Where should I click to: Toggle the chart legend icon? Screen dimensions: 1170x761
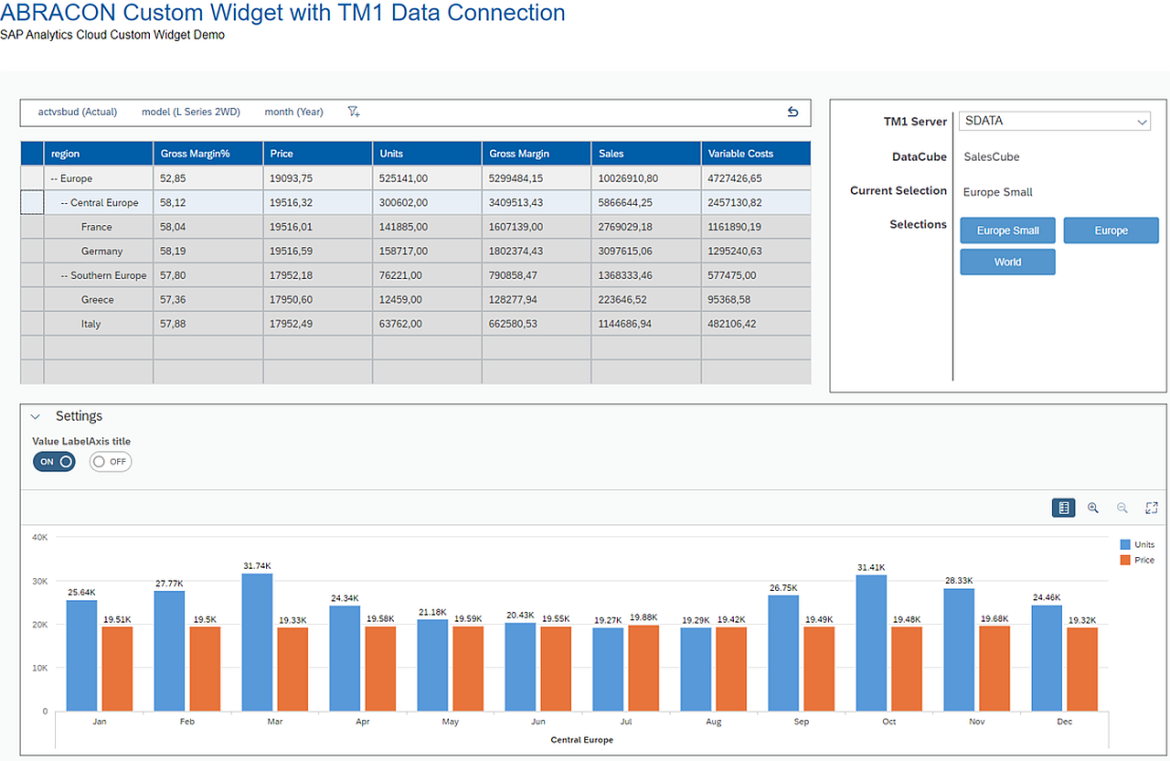click(x=1063, y=508)
